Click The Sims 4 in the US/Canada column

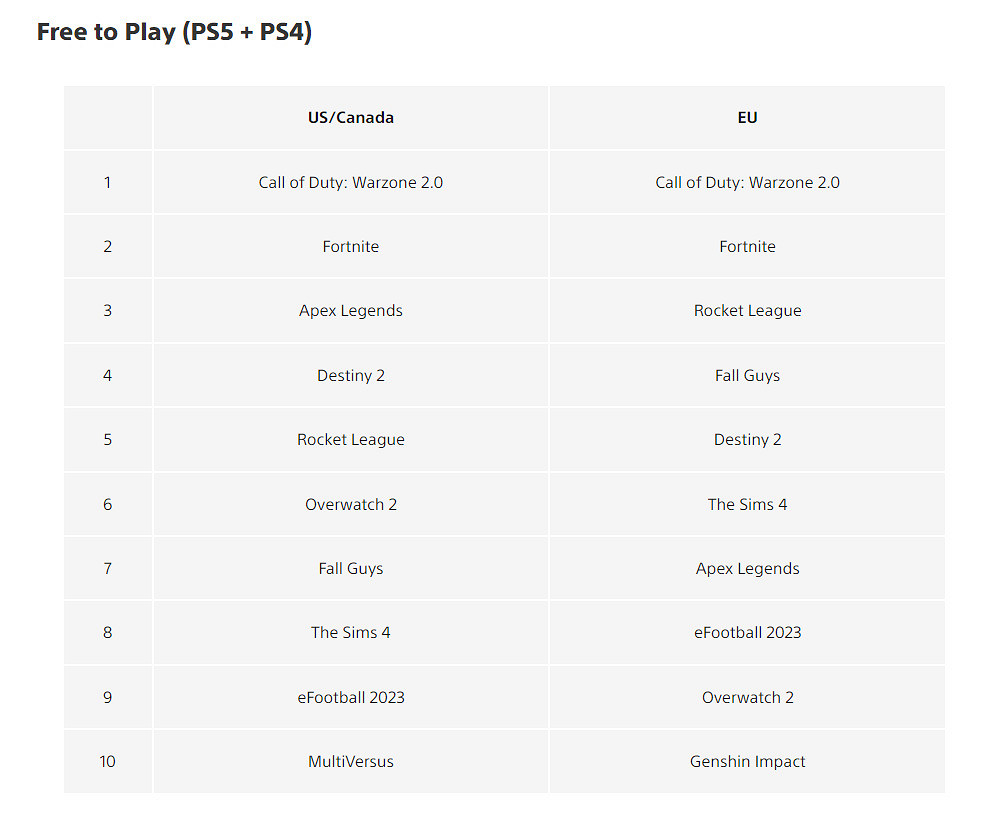coord(351,633)
